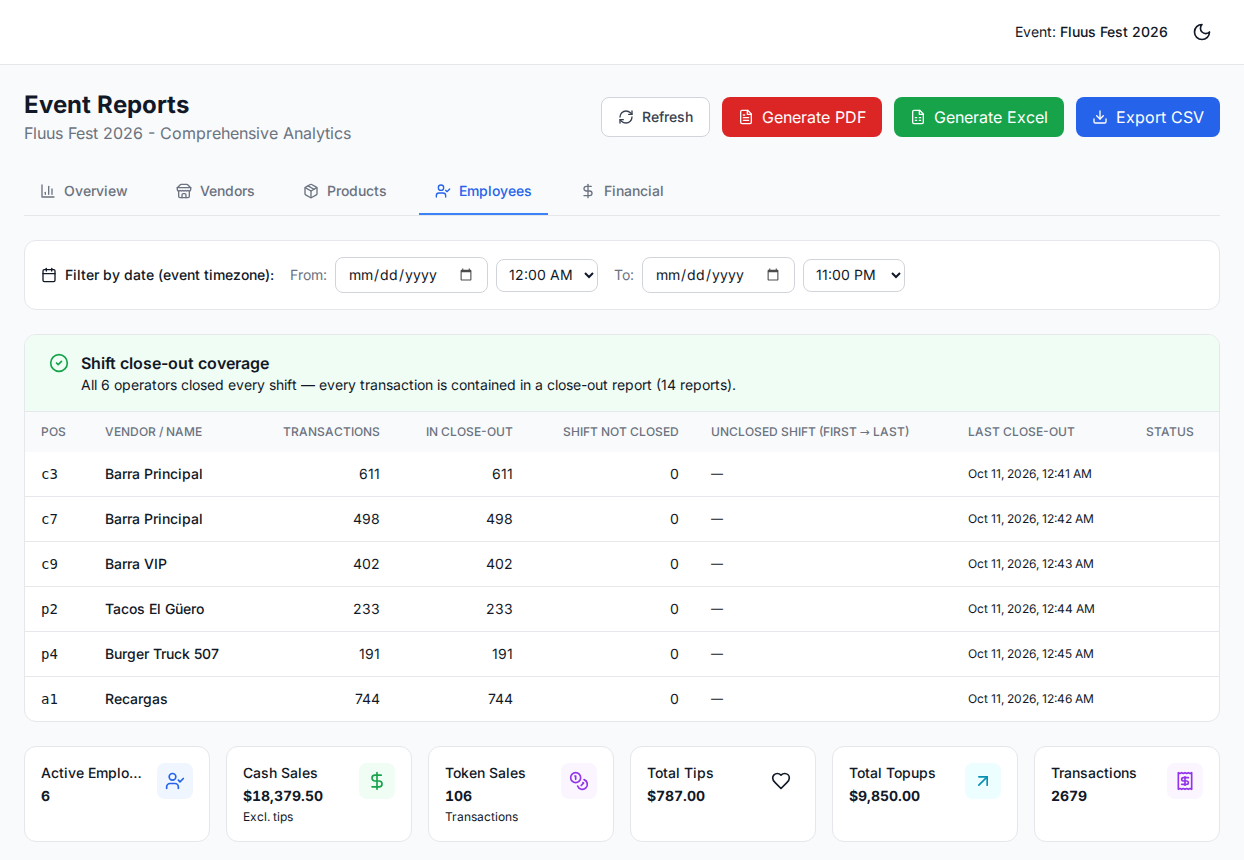Open the From date calendar picker icon
Viewport: 1244px width, 860px height.
coord(466,275)
